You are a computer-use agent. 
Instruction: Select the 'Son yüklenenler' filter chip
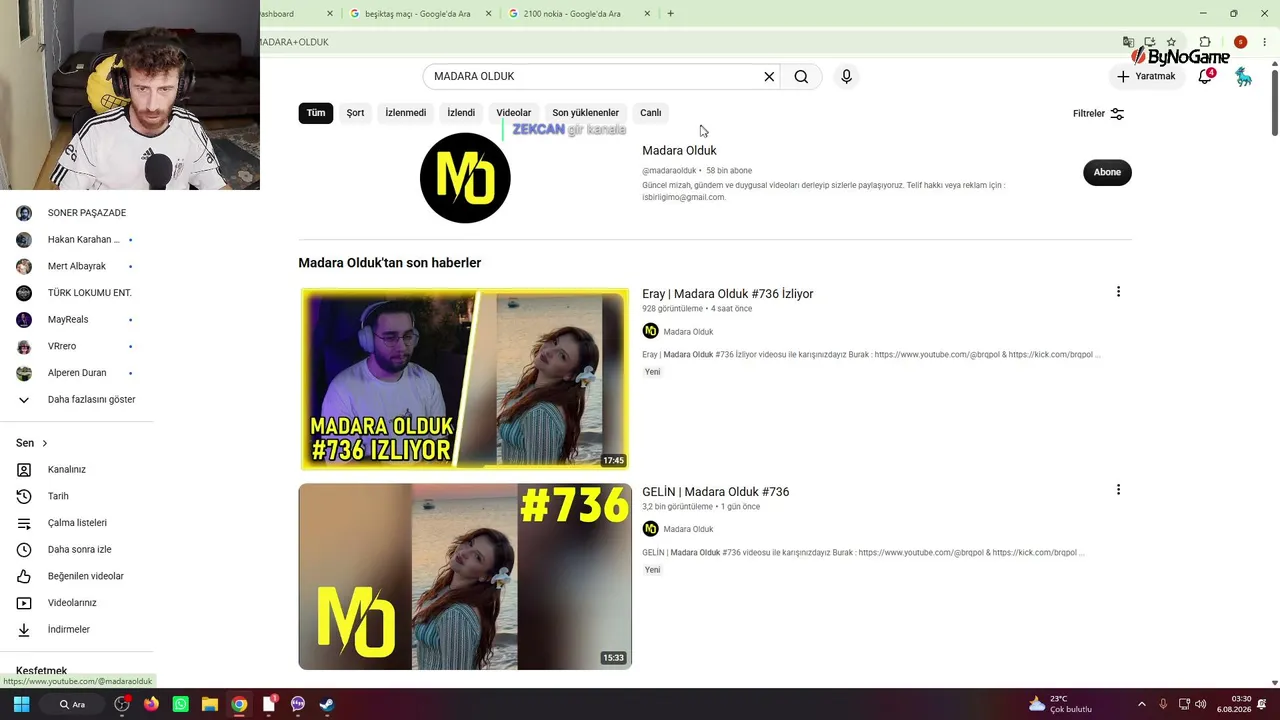pos(586,113)
